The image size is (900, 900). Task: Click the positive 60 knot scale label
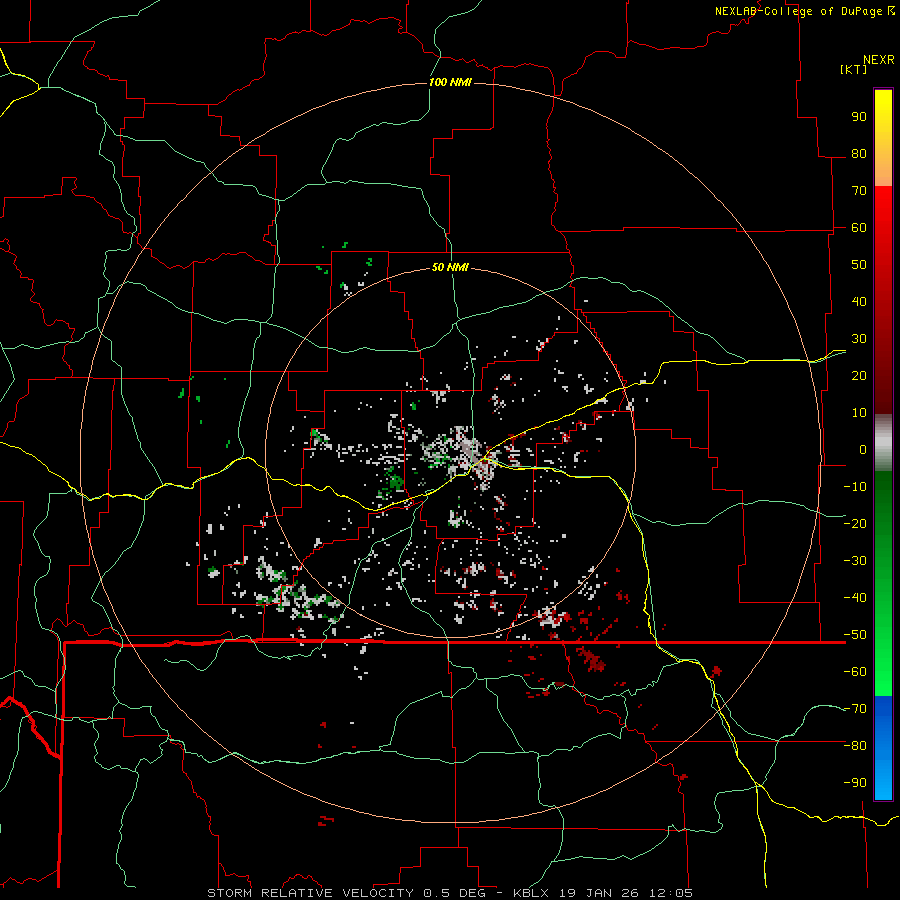pos(859,227)
